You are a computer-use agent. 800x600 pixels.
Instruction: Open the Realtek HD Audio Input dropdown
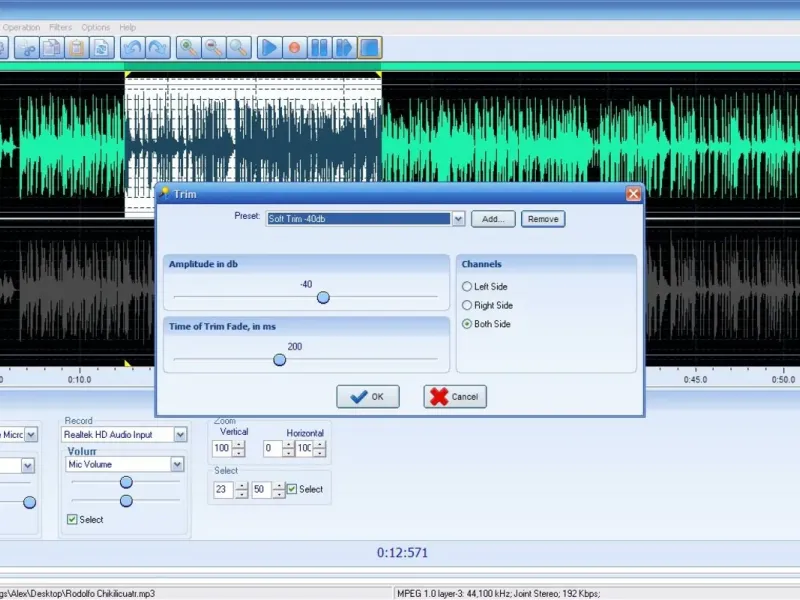[x=178, y=435]
